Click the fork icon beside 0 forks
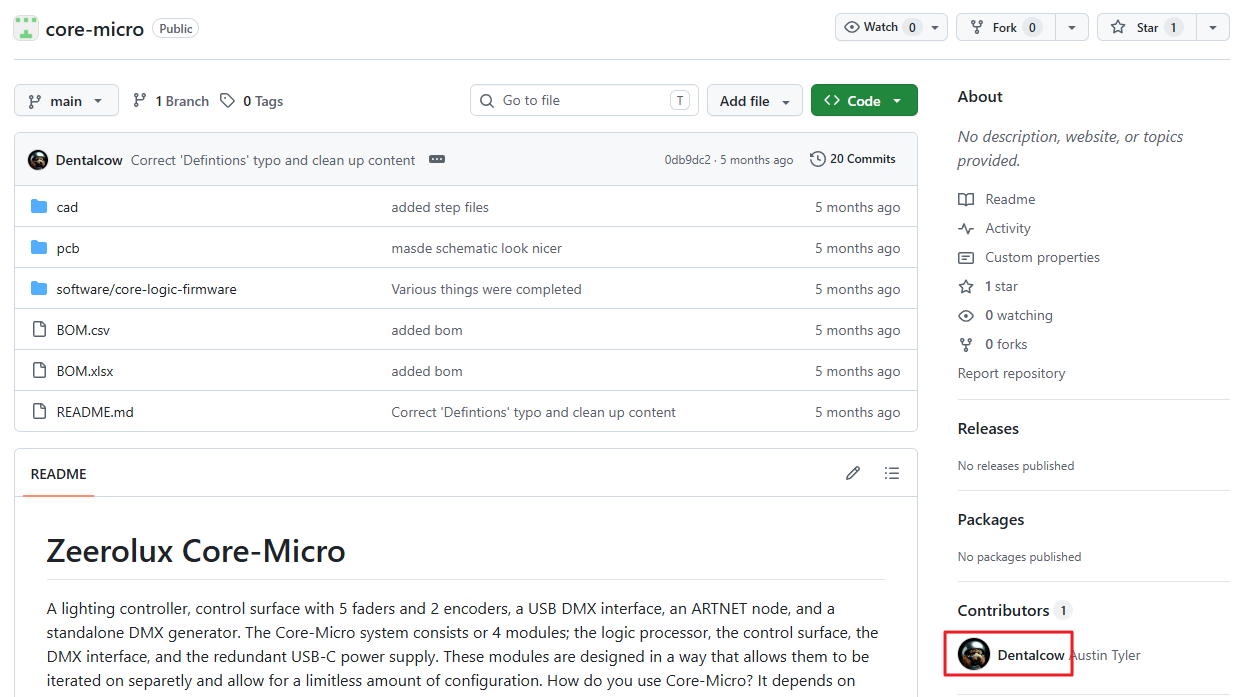This screenshot has height=697, width=1244. pyautogui.click(x=966, y=344)
